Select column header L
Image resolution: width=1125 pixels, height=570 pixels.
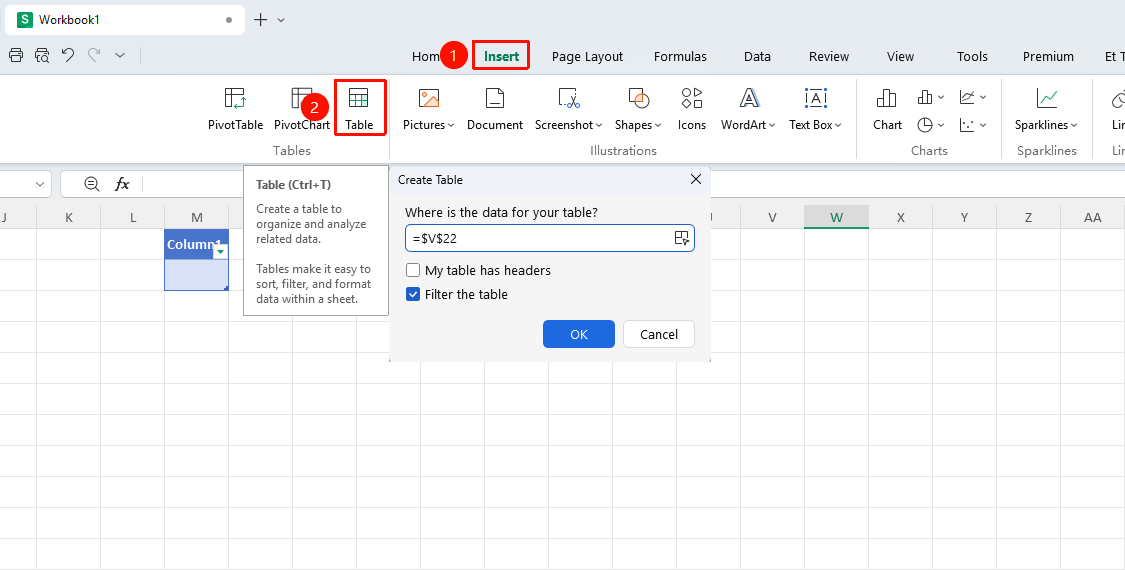tap(133, 217)
